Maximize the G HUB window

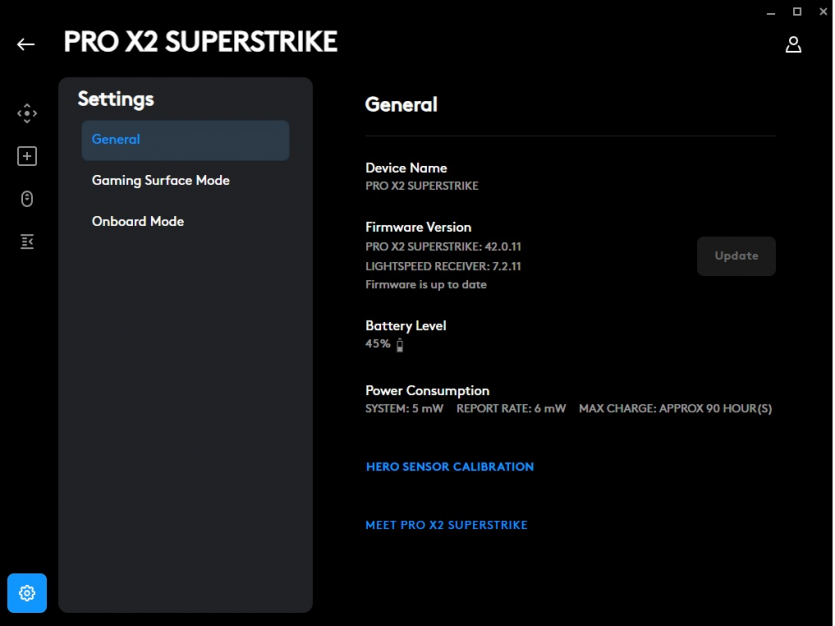tap(797, 11)
